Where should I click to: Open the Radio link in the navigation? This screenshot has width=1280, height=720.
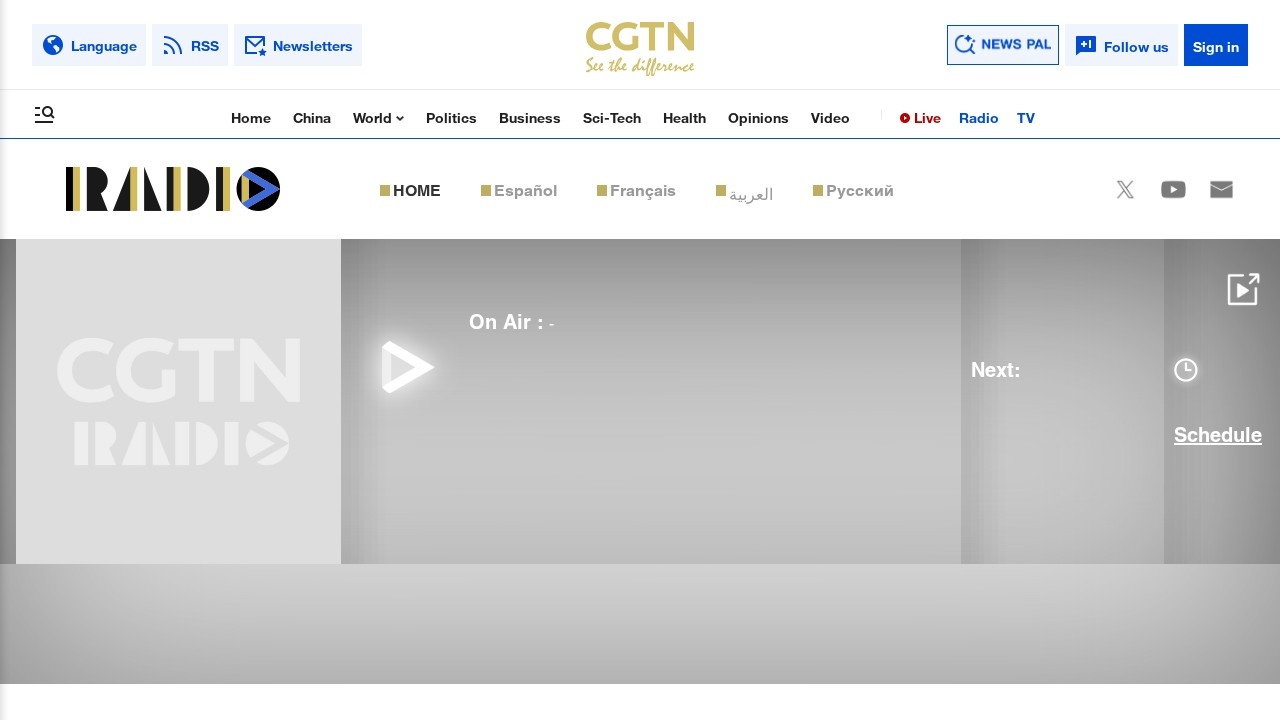(979, 118)
